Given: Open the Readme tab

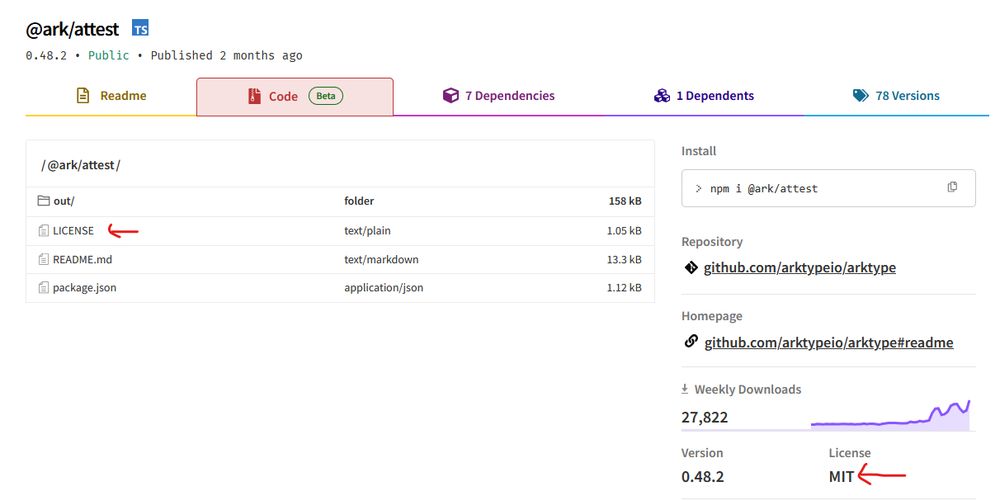Looking at the screenshot, I should tap(111, 96).
